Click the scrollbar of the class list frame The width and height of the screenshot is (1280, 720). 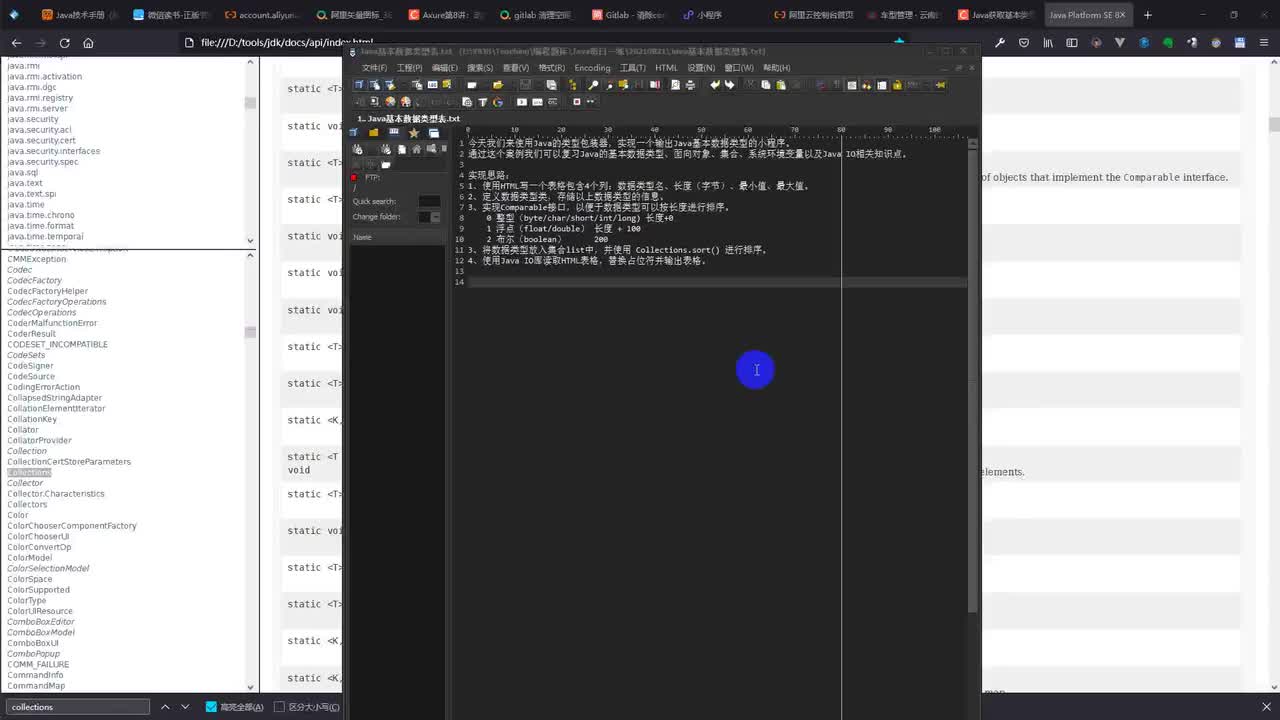[x=250, y=470]
